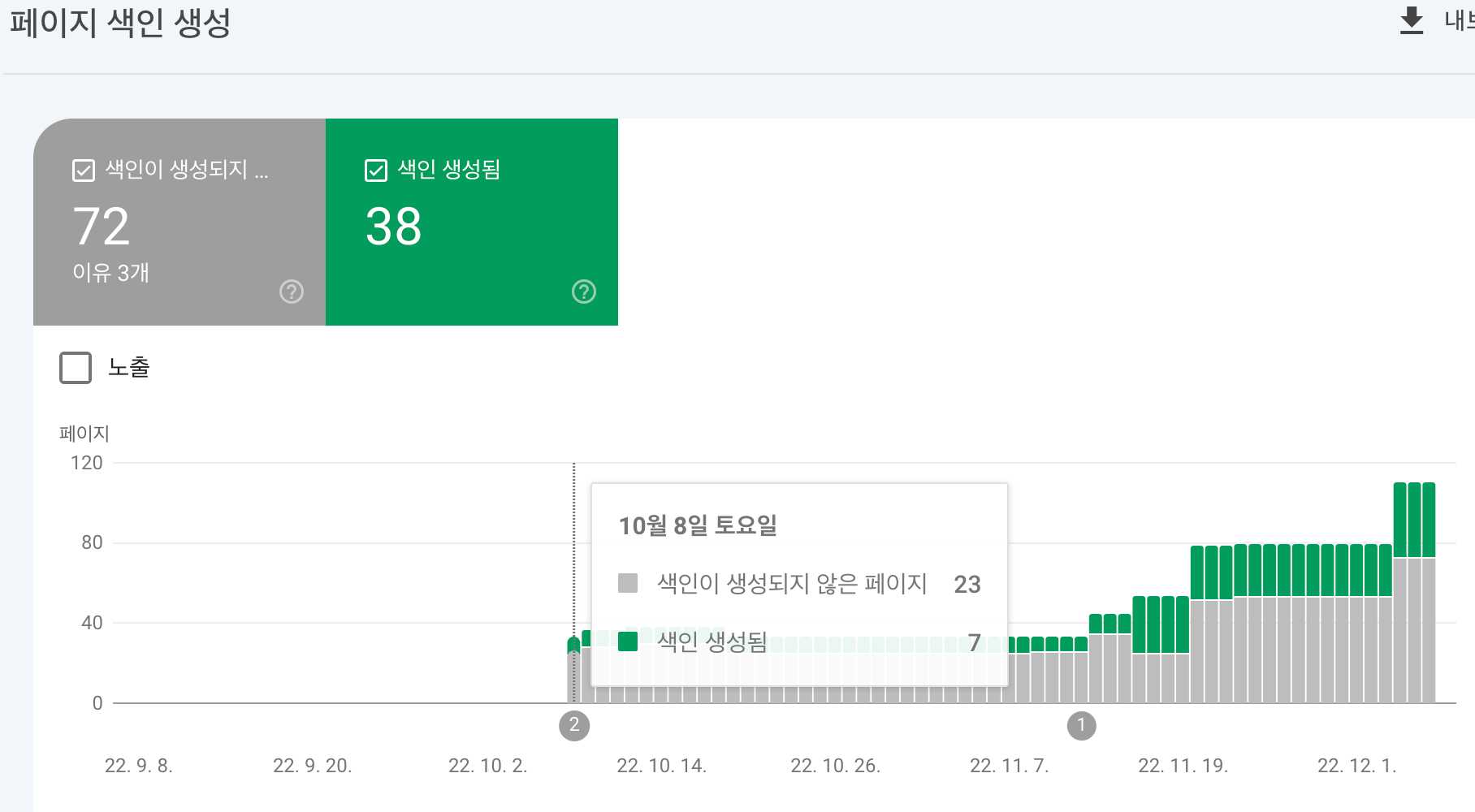This screenshot has width=1475, height=812.
Task: Click the 22. 10. 14. axis date label
Action: [662, 766]
